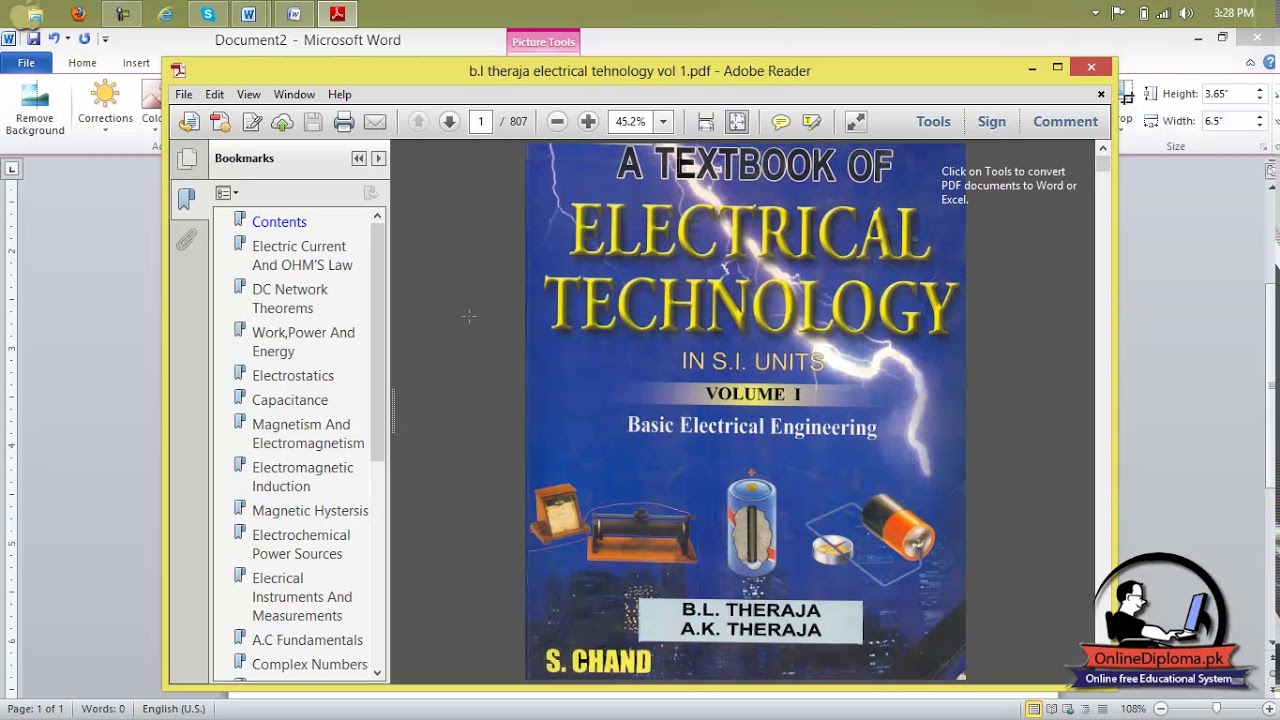Switch Word to Full Screen Reading view
Screen dimensions: 1280x720
click(1051, 709)
